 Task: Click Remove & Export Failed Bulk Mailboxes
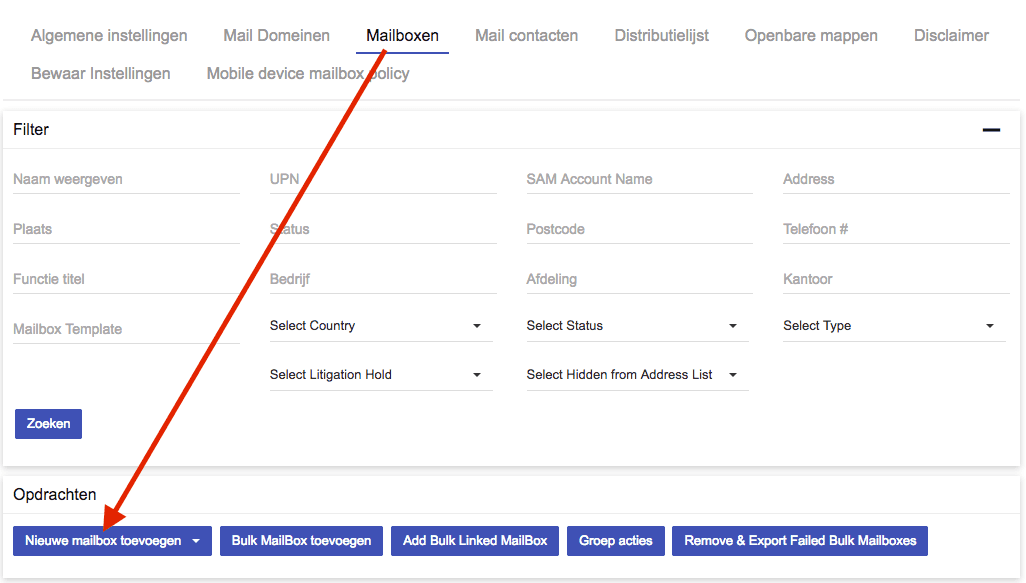point(799,540)
